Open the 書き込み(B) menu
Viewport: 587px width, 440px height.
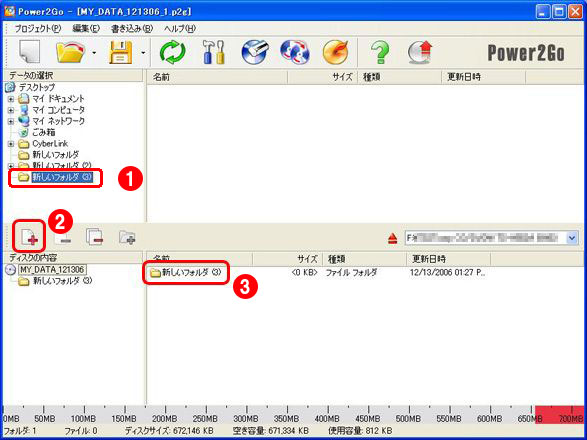(x=132, y=28)
